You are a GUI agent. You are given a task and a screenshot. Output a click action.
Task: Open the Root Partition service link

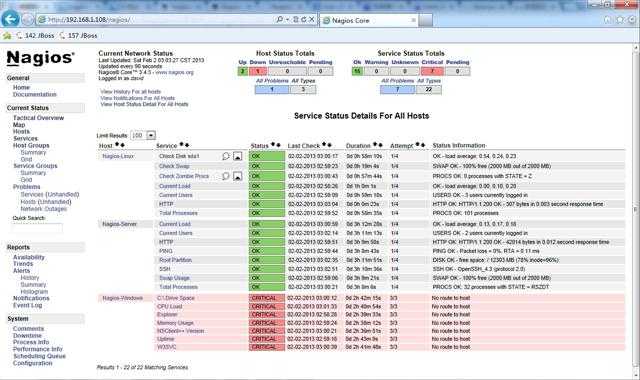[x=175, y=260]
